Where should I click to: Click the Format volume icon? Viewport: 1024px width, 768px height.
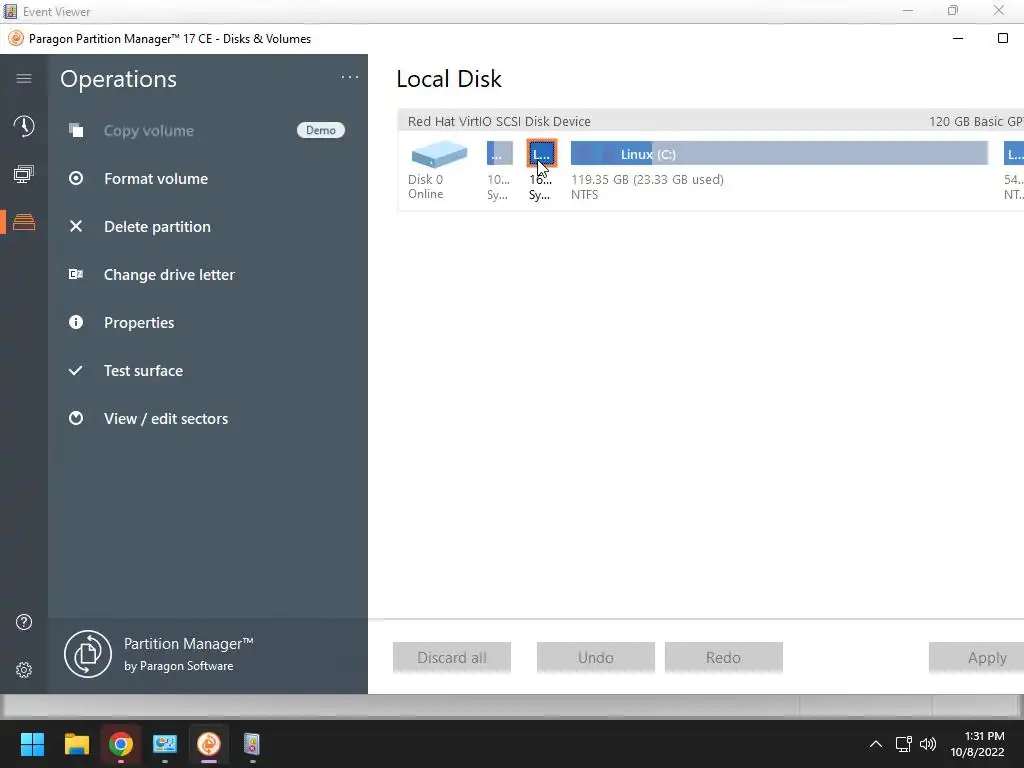click(x=76, y=178)
